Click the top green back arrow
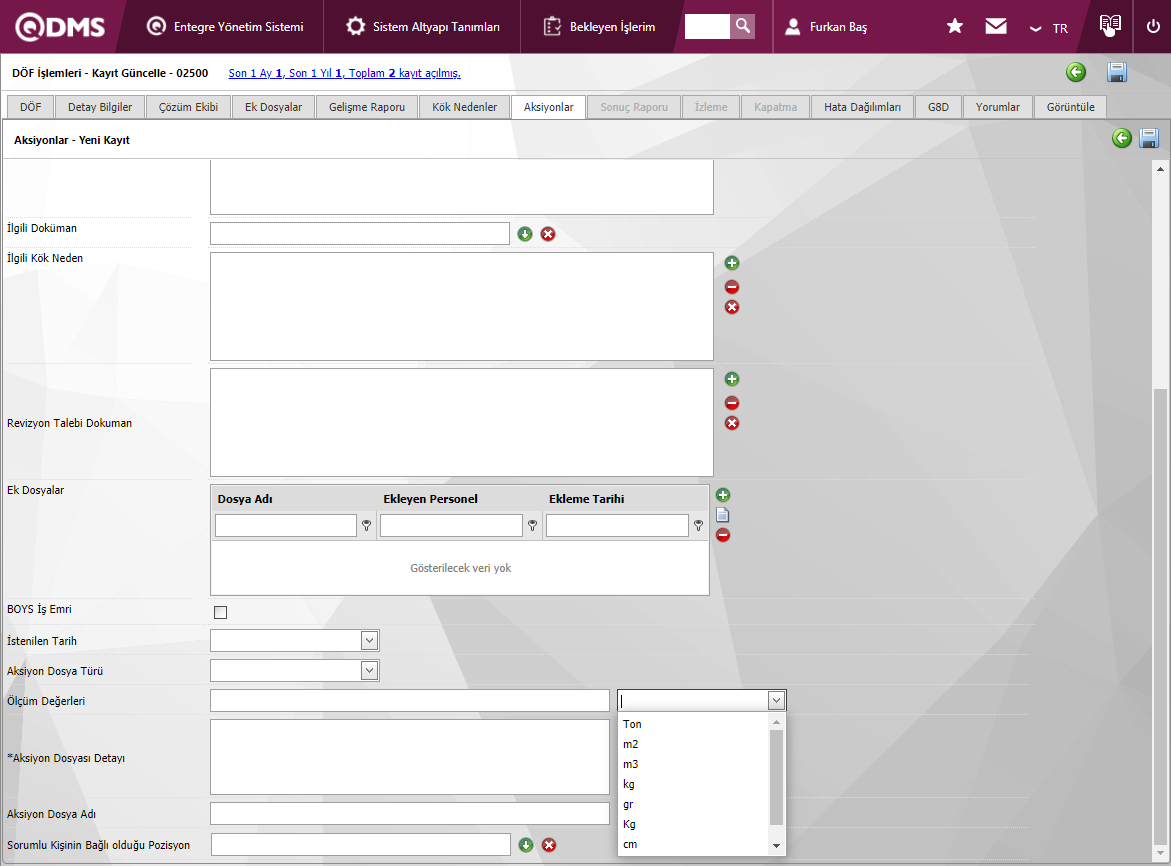The height and width of the screenshot is (866, 1171). (x=1076, y=72)
